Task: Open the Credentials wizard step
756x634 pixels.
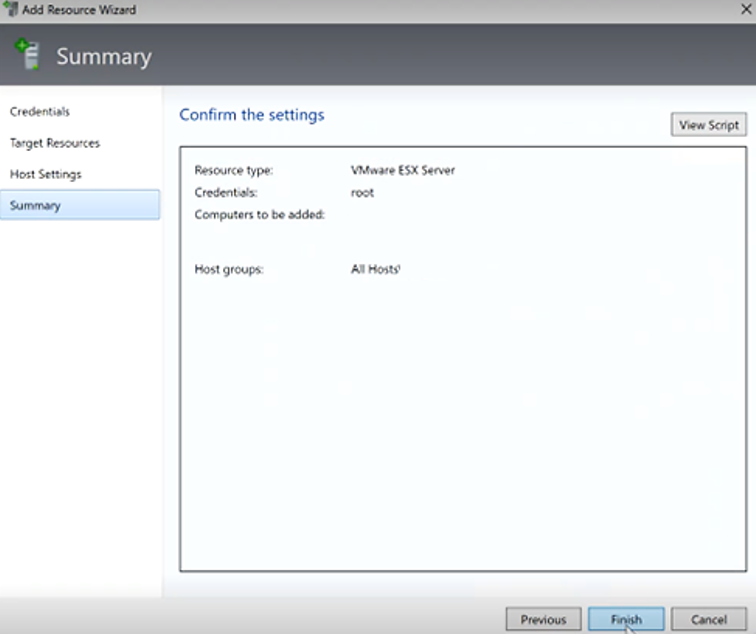Action: click(x=40, y=112)
